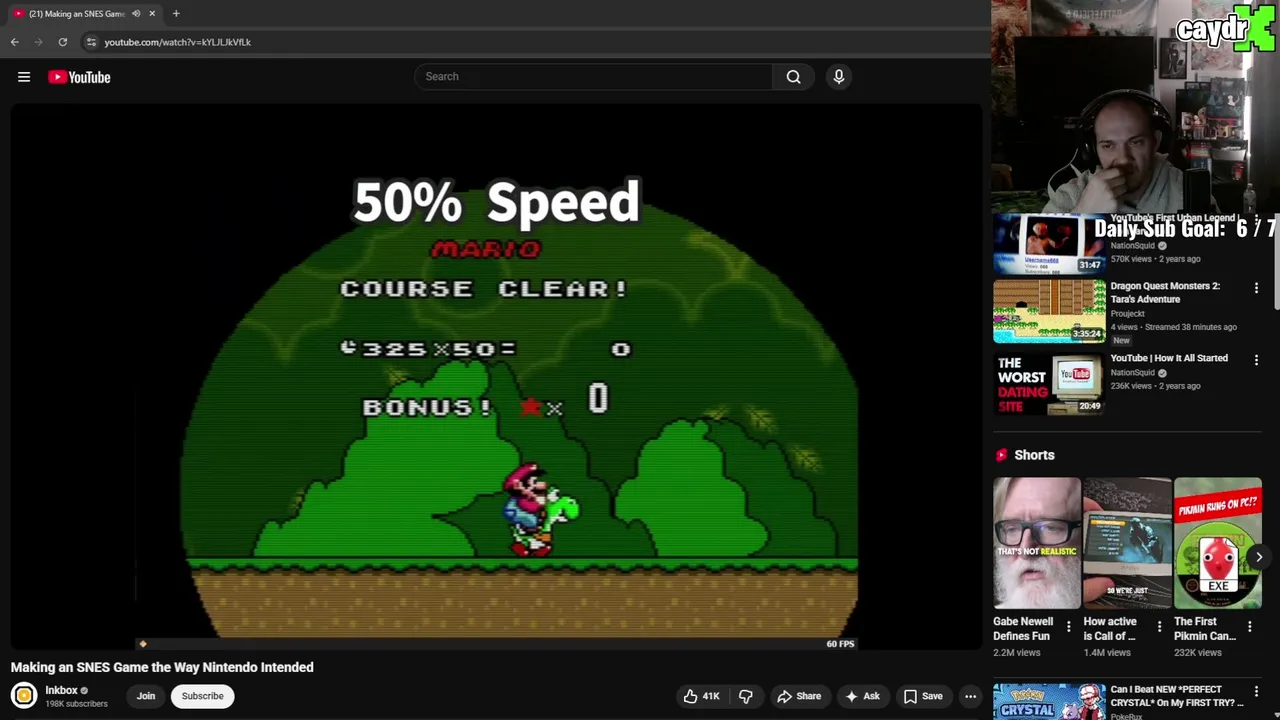Open Gabe Newell Defines Fun short
1280x720 pixels.
(1037, 543)
